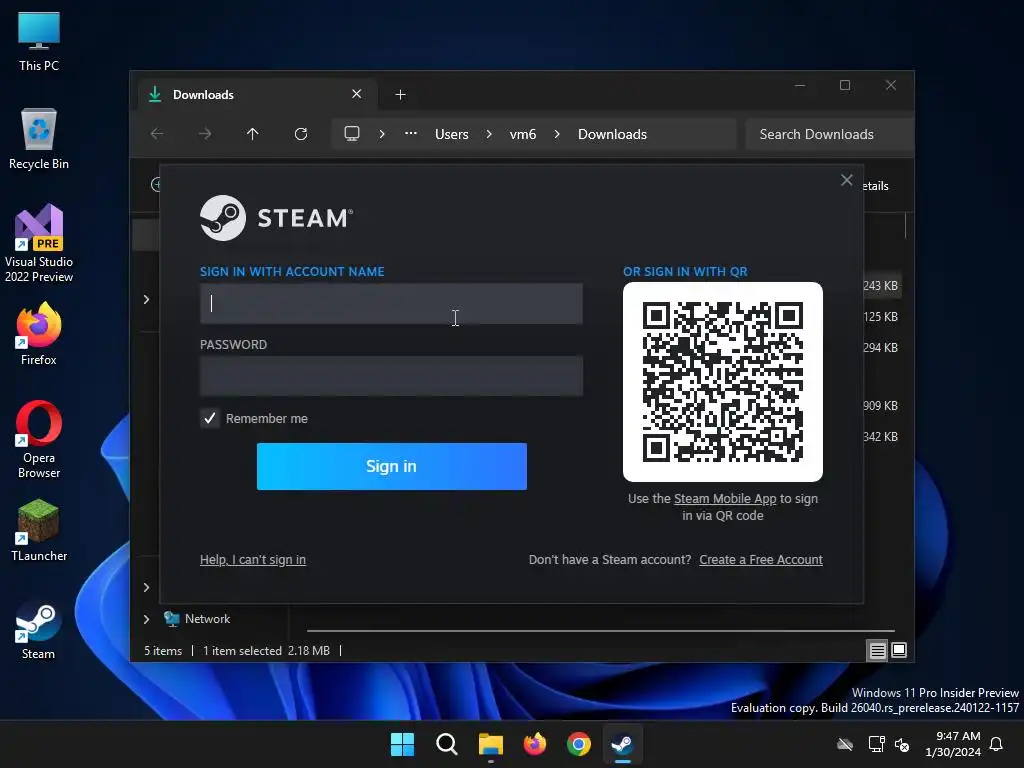1024x768 pixels.
Task: Close the Downloads Explorer tab
Action: [x=357, y=94]
